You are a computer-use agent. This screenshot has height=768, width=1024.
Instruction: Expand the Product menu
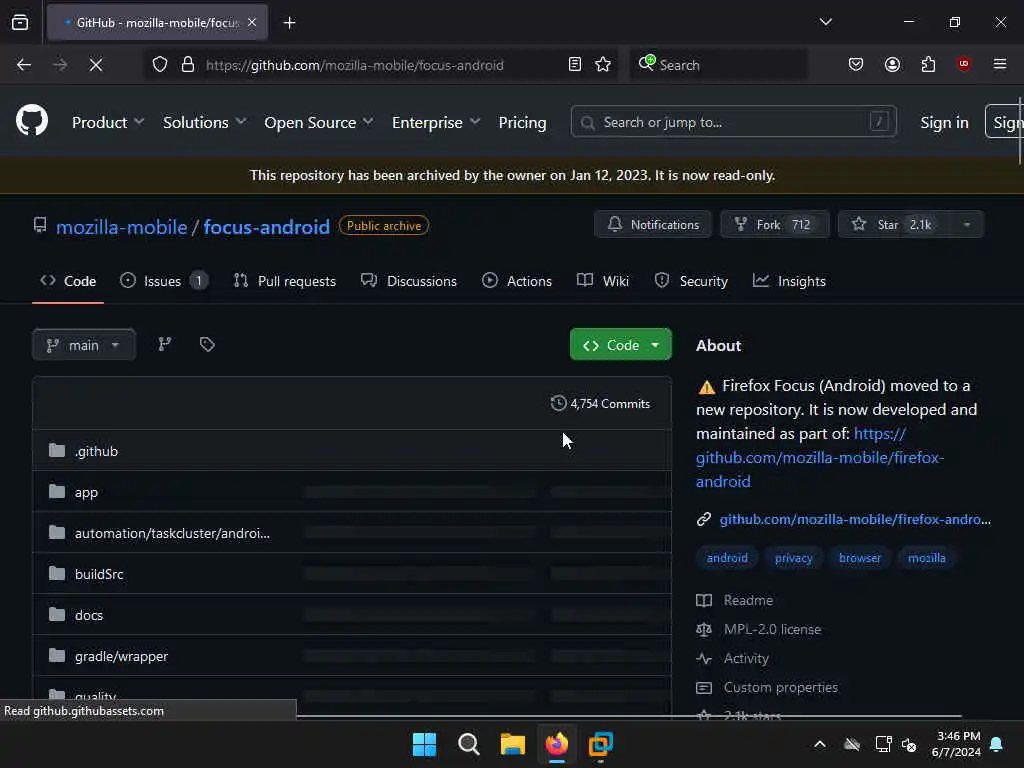pyautogui.click(x=108, y=122)
